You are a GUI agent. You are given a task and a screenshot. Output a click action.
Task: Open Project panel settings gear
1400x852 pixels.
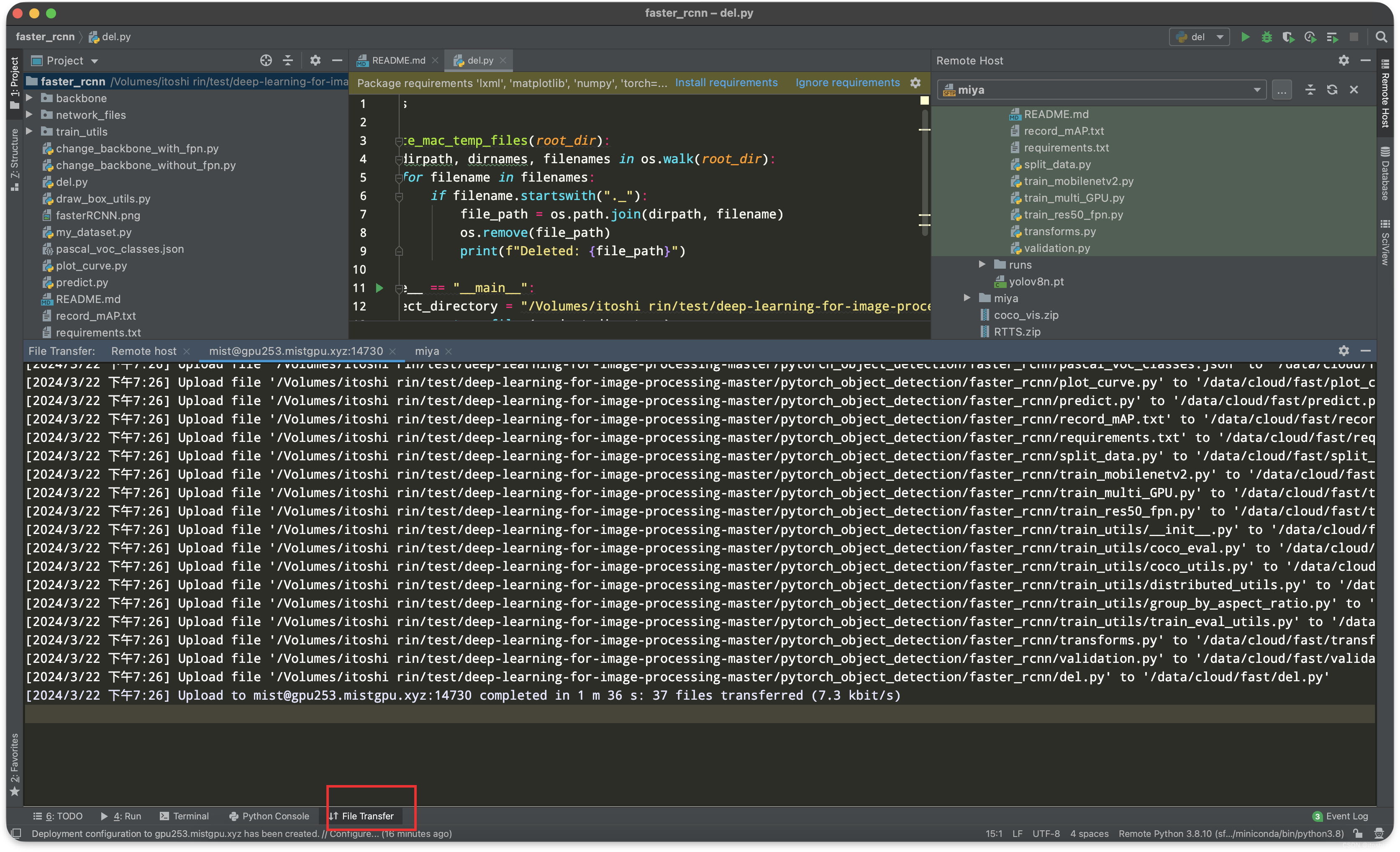315,60
